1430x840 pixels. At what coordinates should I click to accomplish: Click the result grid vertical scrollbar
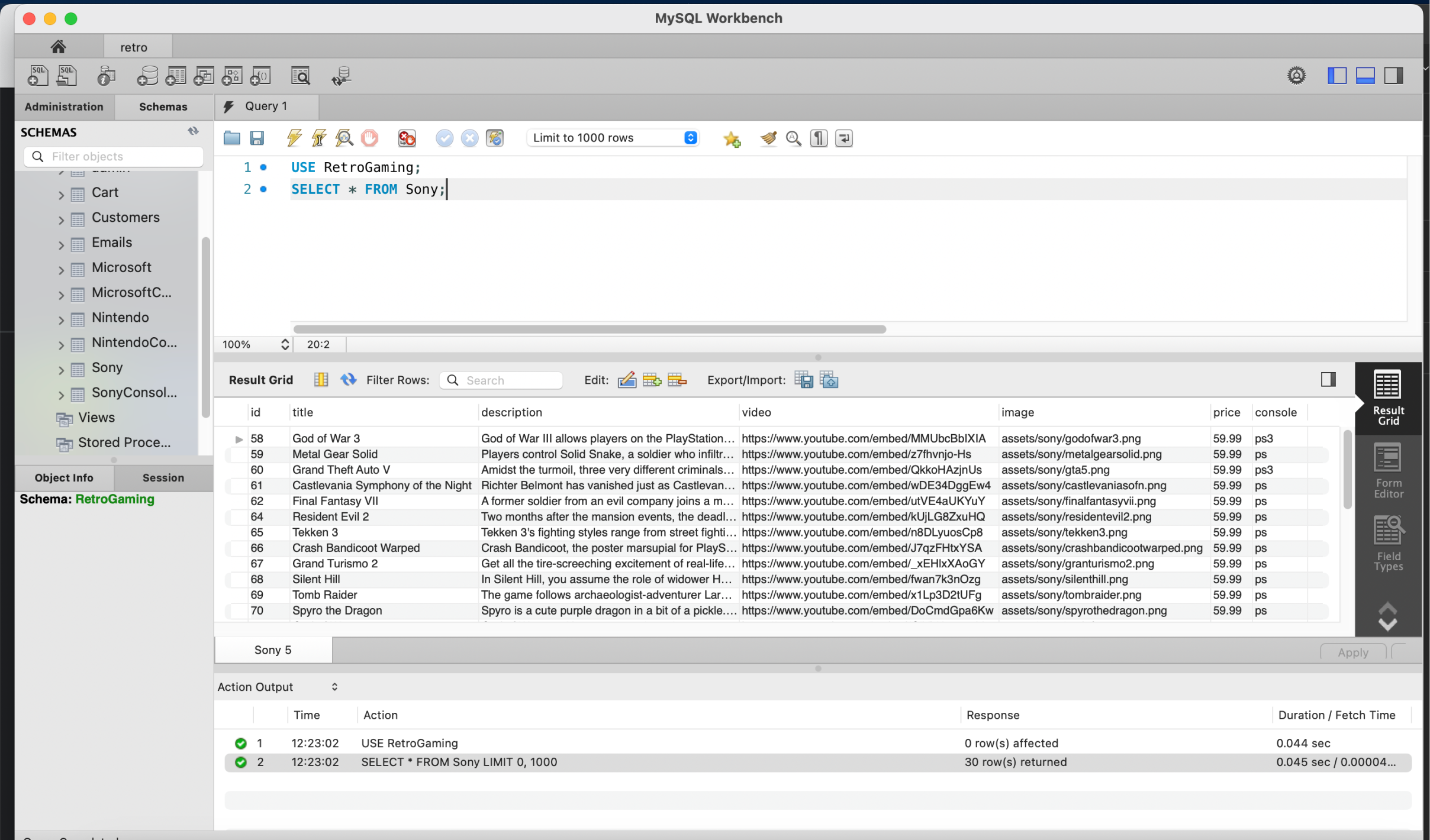pyautogui.click(x=1347, y=470)
